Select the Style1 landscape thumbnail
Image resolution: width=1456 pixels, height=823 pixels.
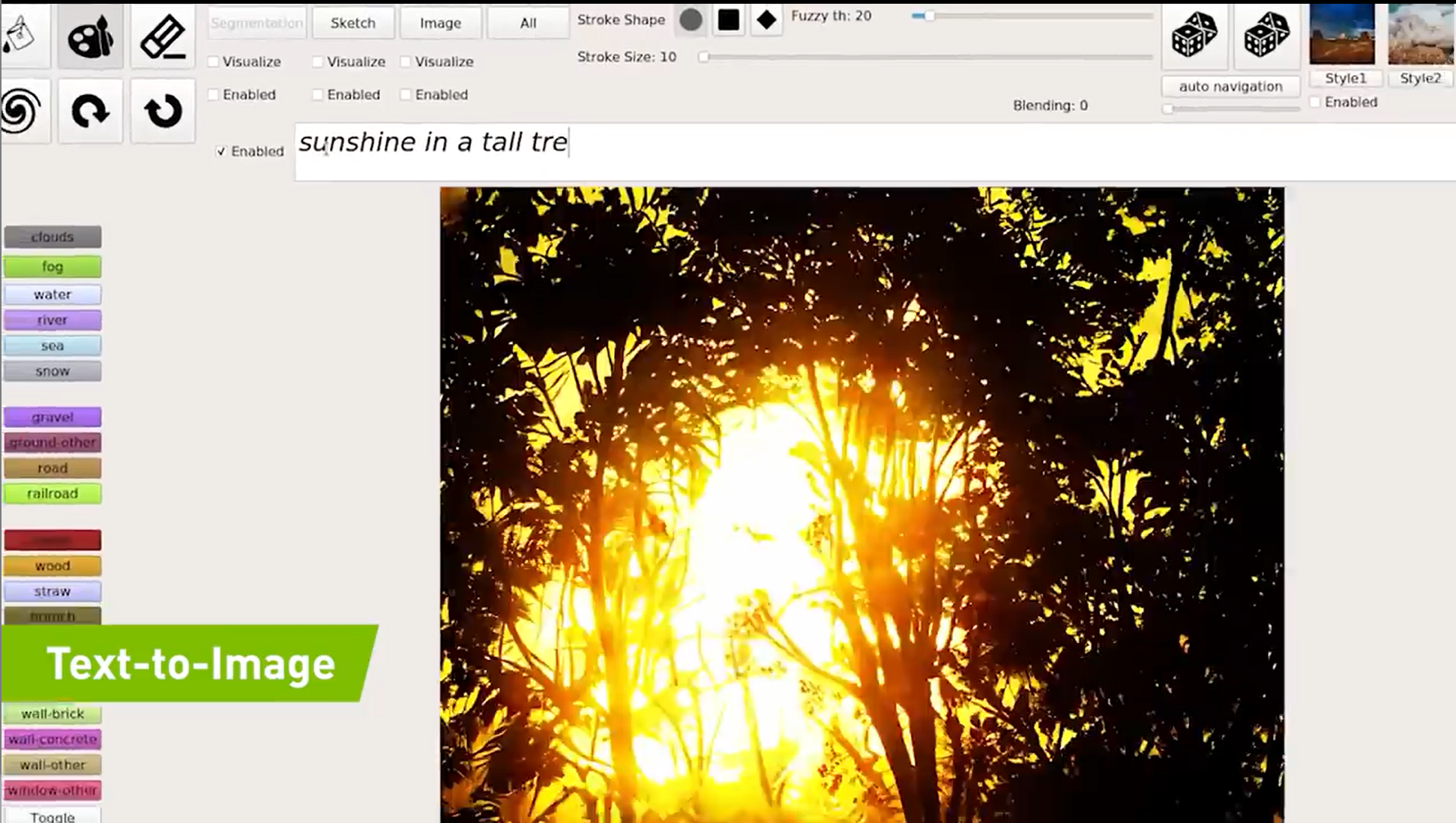1342,34
